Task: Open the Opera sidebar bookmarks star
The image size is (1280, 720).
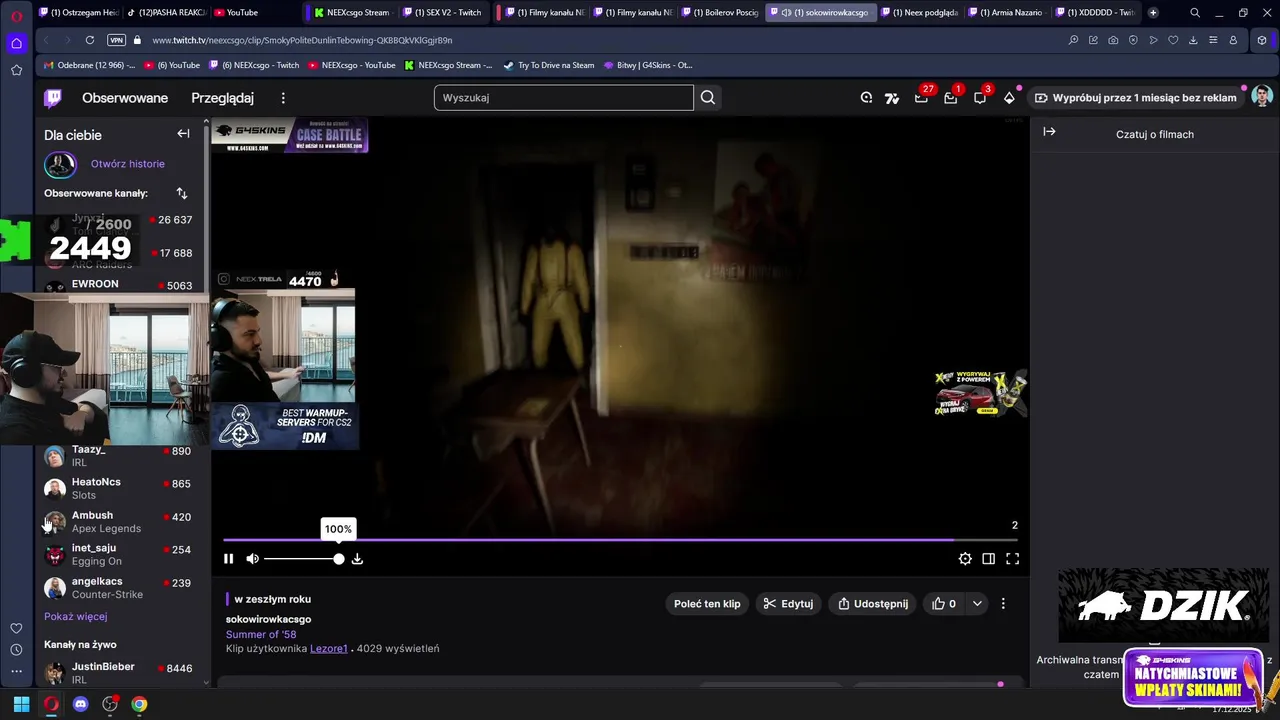Action: click(x=16, y=70)
